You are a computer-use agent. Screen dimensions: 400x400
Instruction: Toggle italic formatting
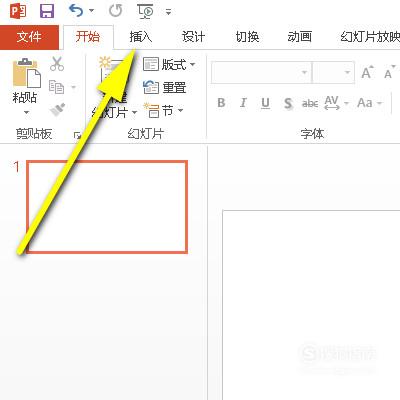tap(243, 103)
